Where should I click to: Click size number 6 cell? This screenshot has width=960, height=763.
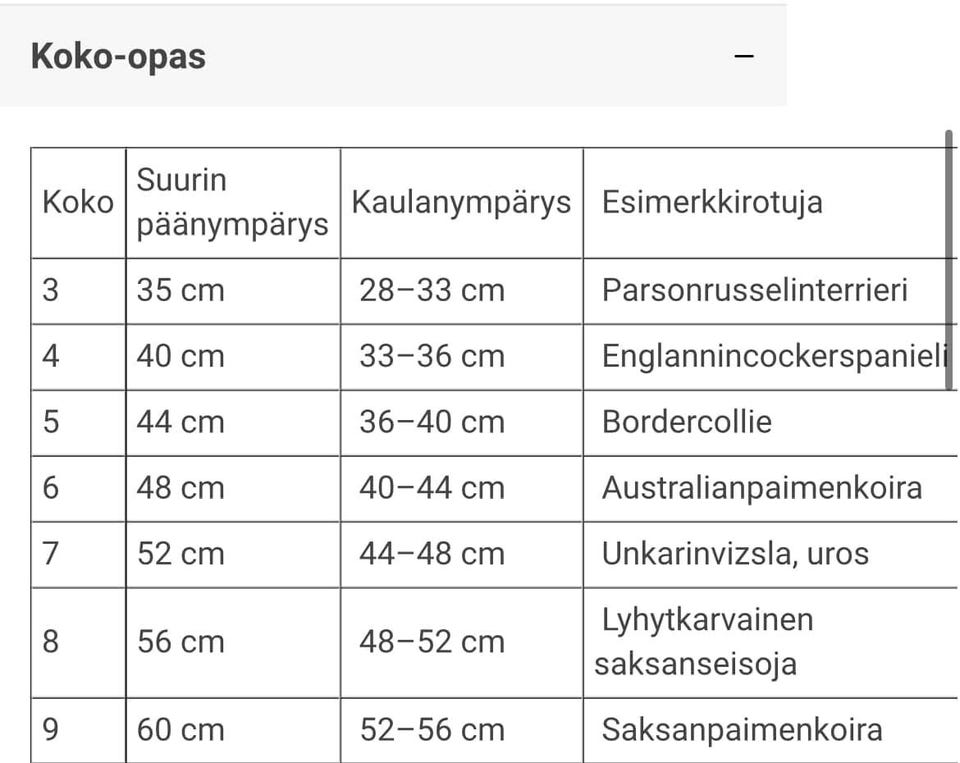52,488
